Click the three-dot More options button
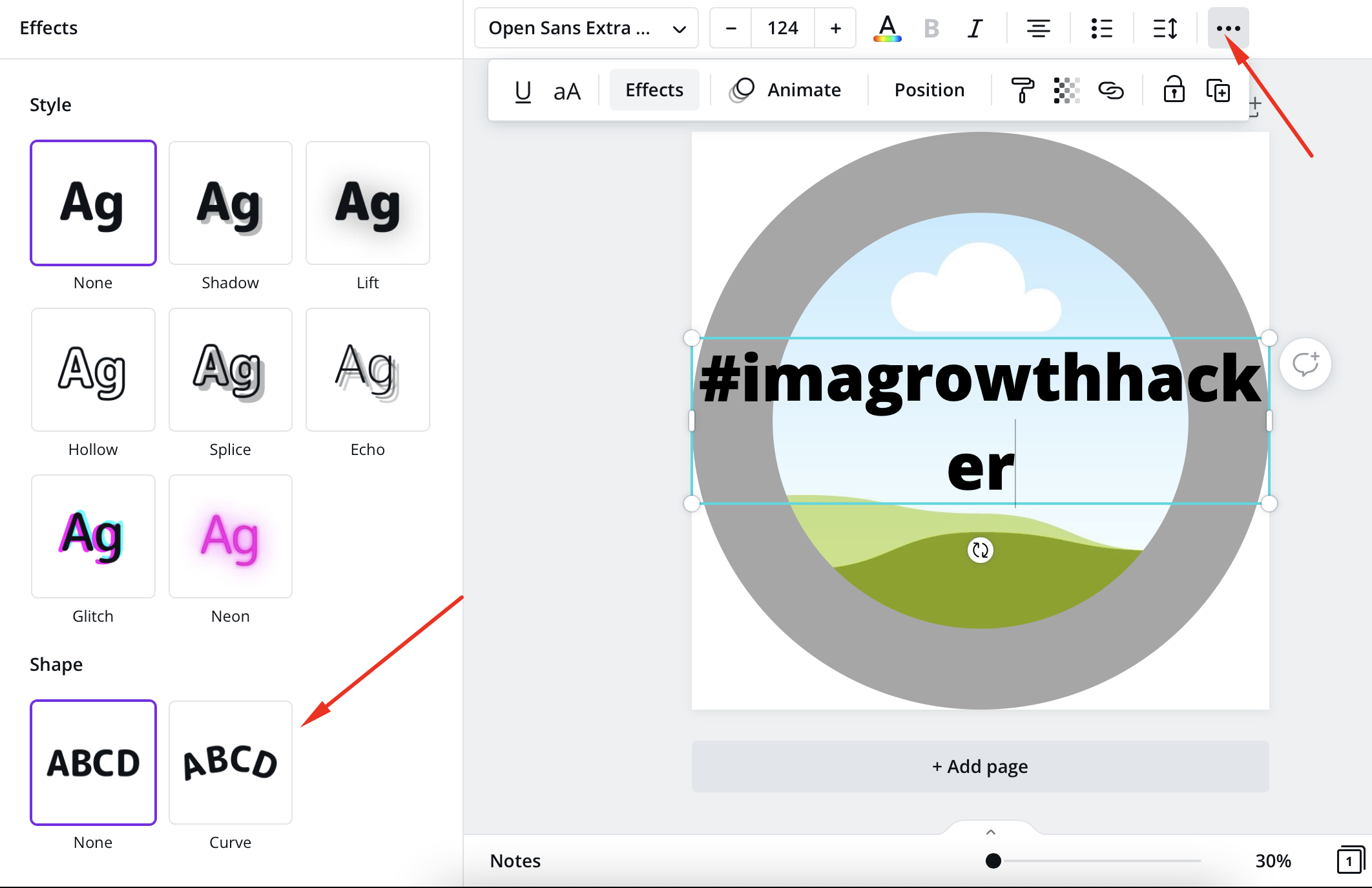The height and width of the screenshot is (888, 1372). click(1228, 28)
